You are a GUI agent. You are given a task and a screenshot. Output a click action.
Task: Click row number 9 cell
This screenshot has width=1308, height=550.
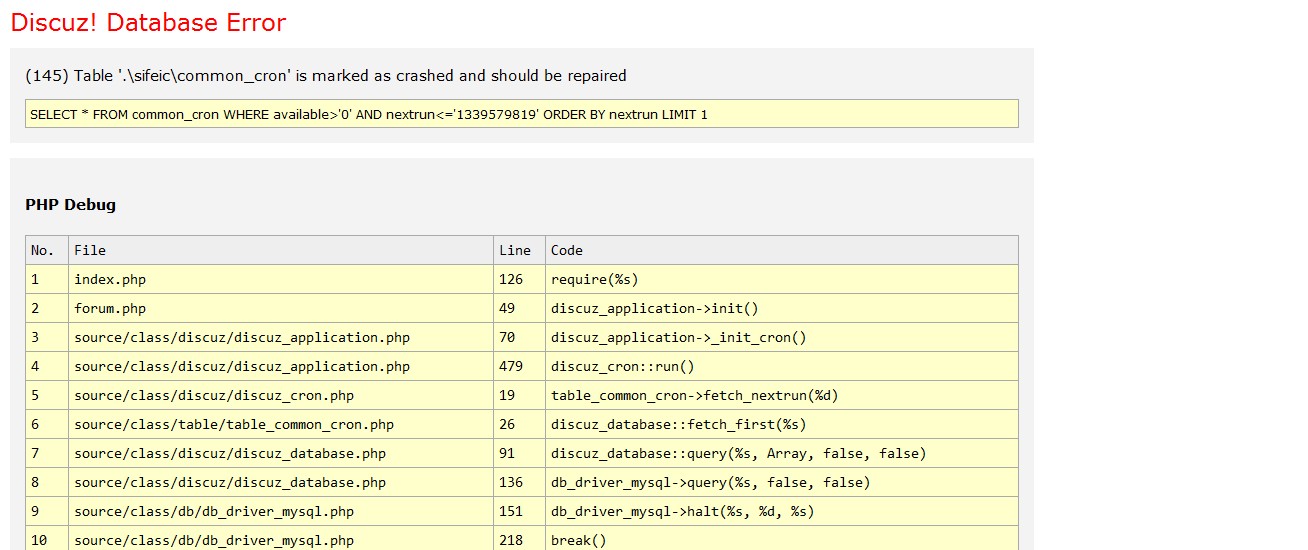pyautogui.click(x=47, y=511)
